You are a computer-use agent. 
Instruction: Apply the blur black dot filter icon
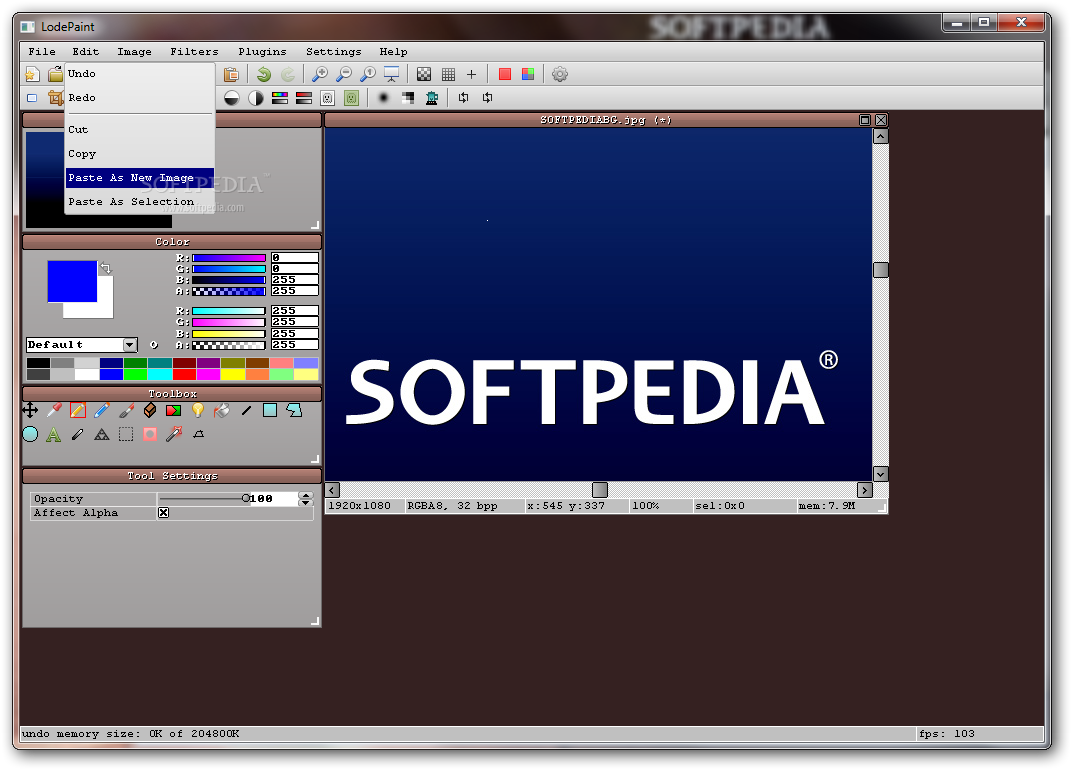click(384, 98)
